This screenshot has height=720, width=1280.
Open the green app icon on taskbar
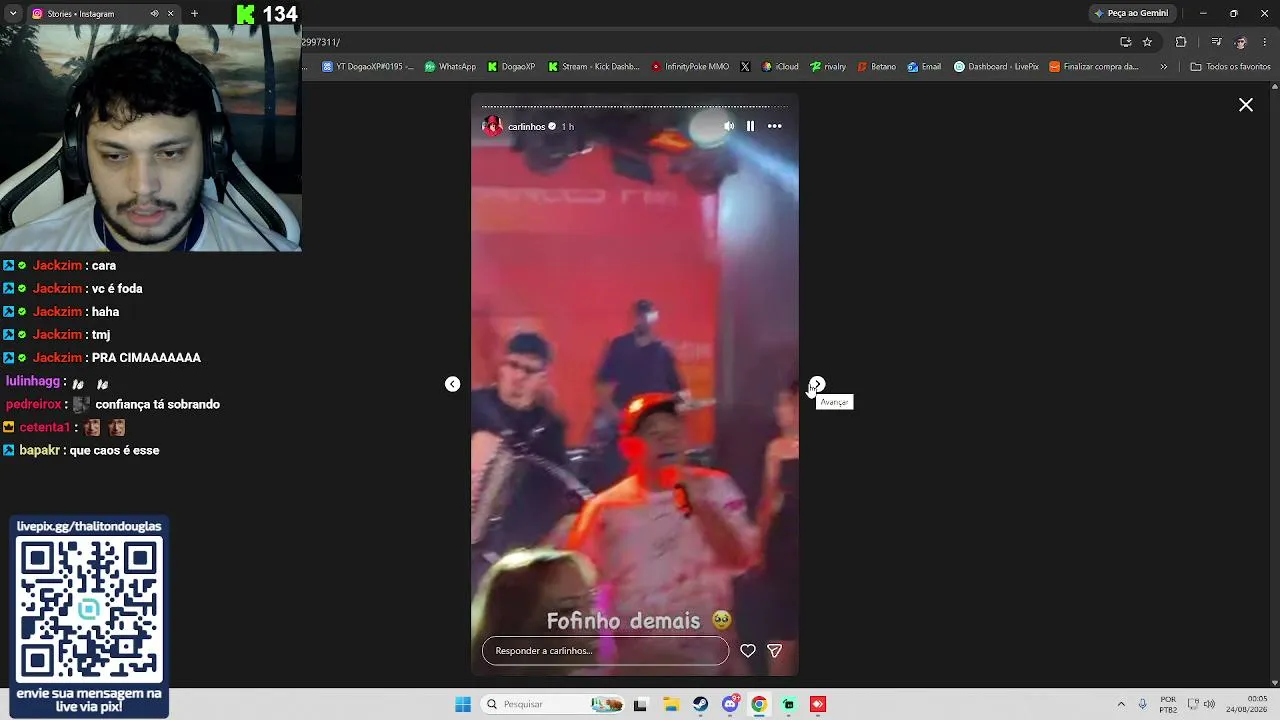coord(789,704)
